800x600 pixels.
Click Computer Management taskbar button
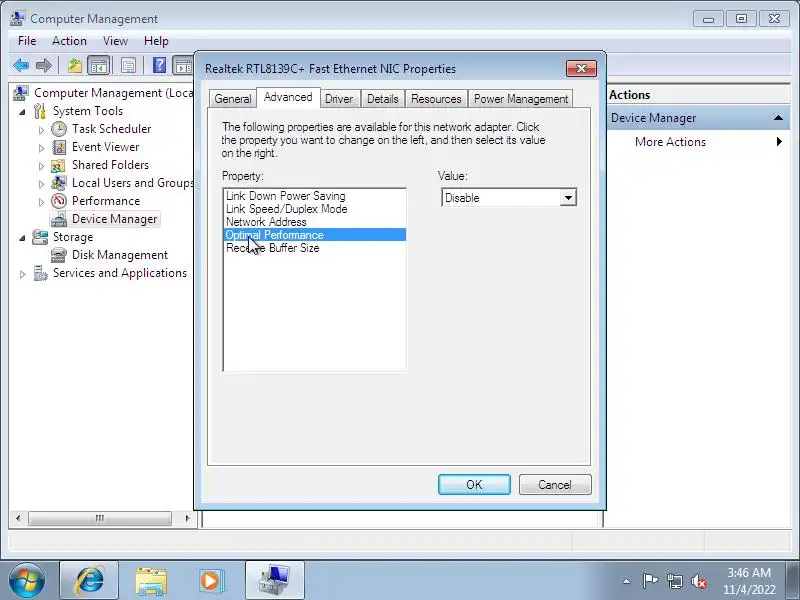tap(274, 581)
